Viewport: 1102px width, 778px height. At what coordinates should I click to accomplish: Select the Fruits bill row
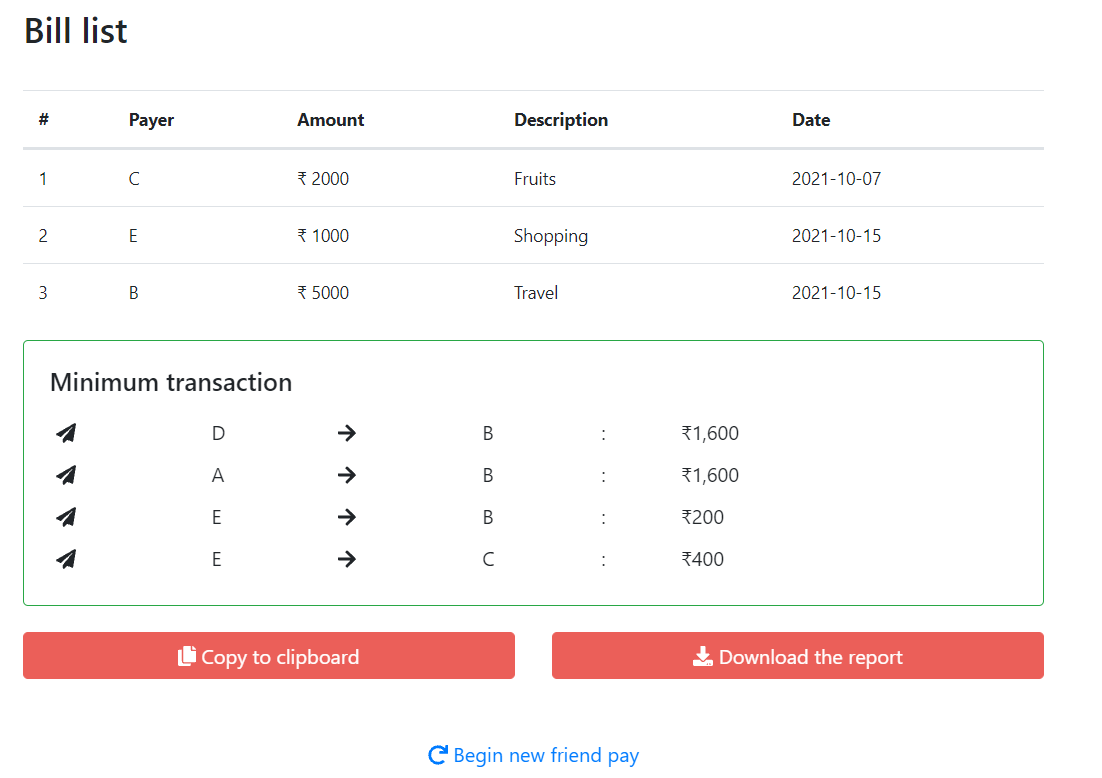tap(534, 178)
